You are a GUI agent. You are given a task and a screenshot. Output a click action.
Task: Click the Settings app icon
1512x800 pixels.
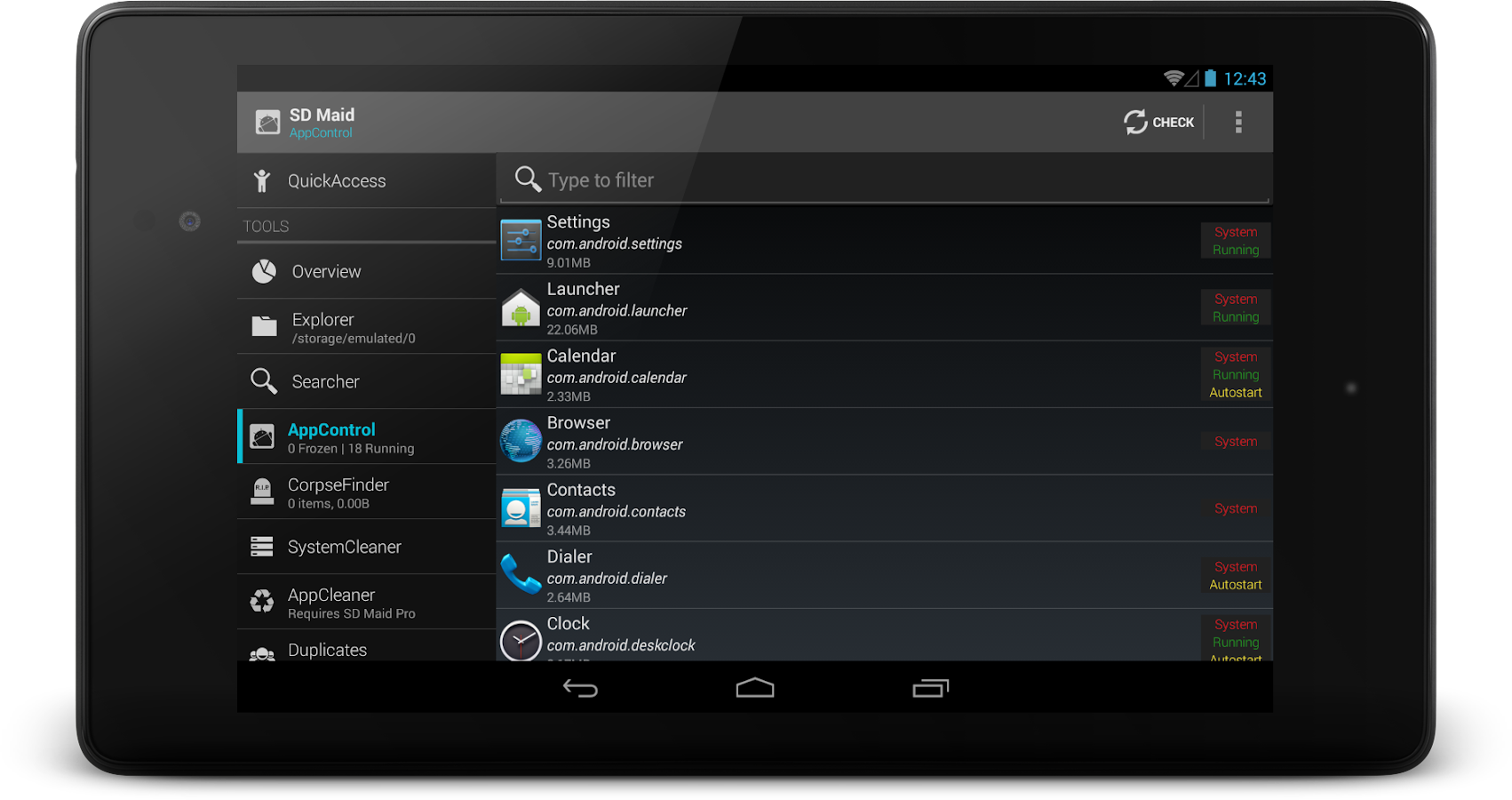[x=521, y=240]
